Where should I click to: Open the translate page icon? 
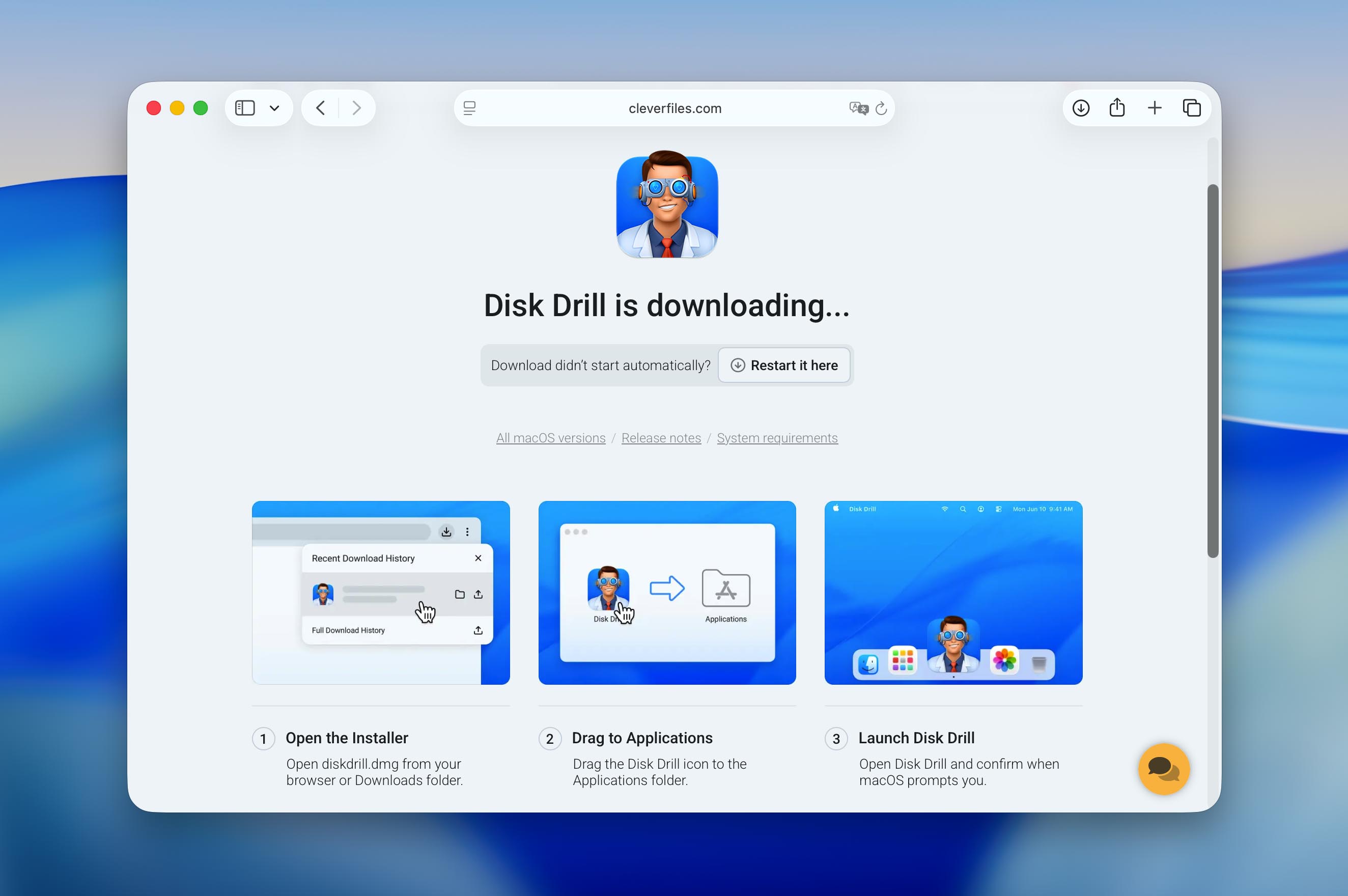(x=858, y=108)
